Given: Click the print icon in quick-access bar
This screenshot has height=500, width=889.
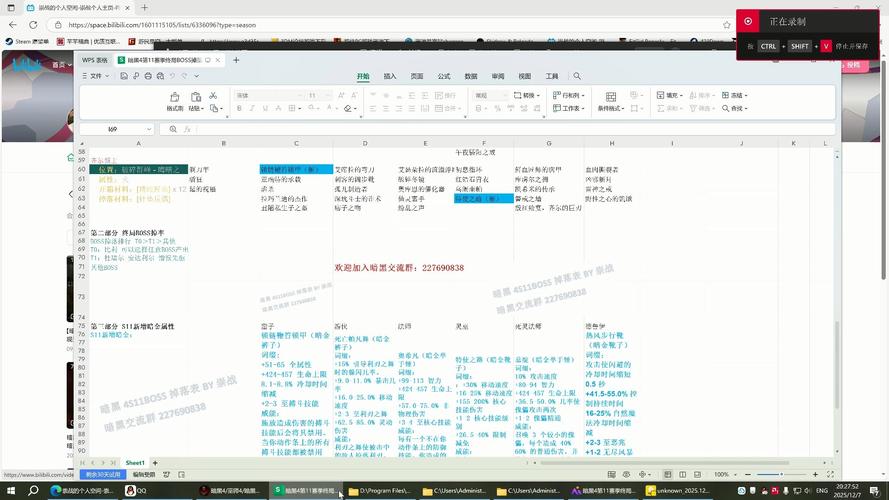Looking at the screenshot, I should 148,76.
